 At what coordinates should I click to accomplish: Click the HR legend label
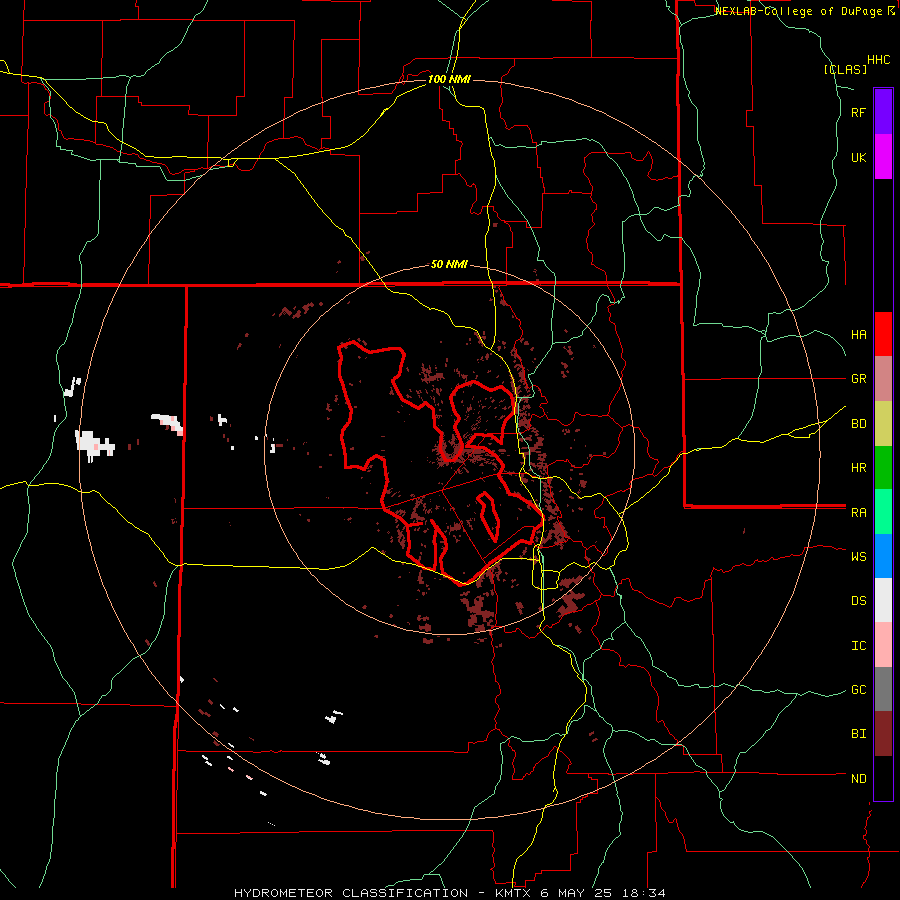(859, 468)
